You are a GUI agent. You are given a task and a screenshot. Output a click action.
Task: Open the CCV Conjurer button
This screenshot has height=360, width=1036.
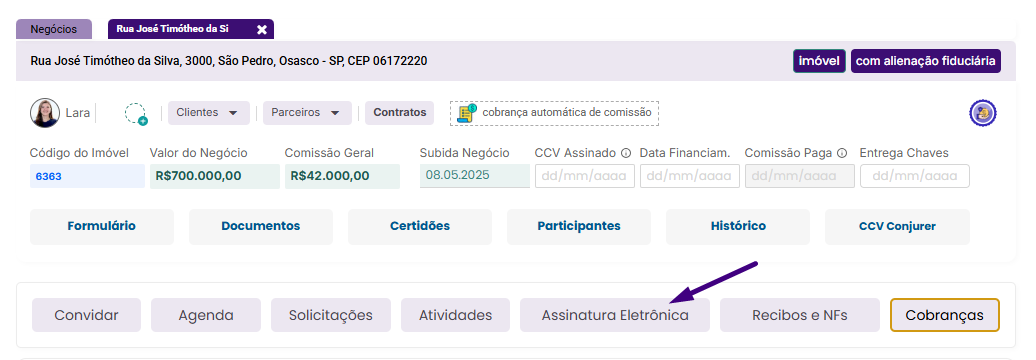coord(897,227)
